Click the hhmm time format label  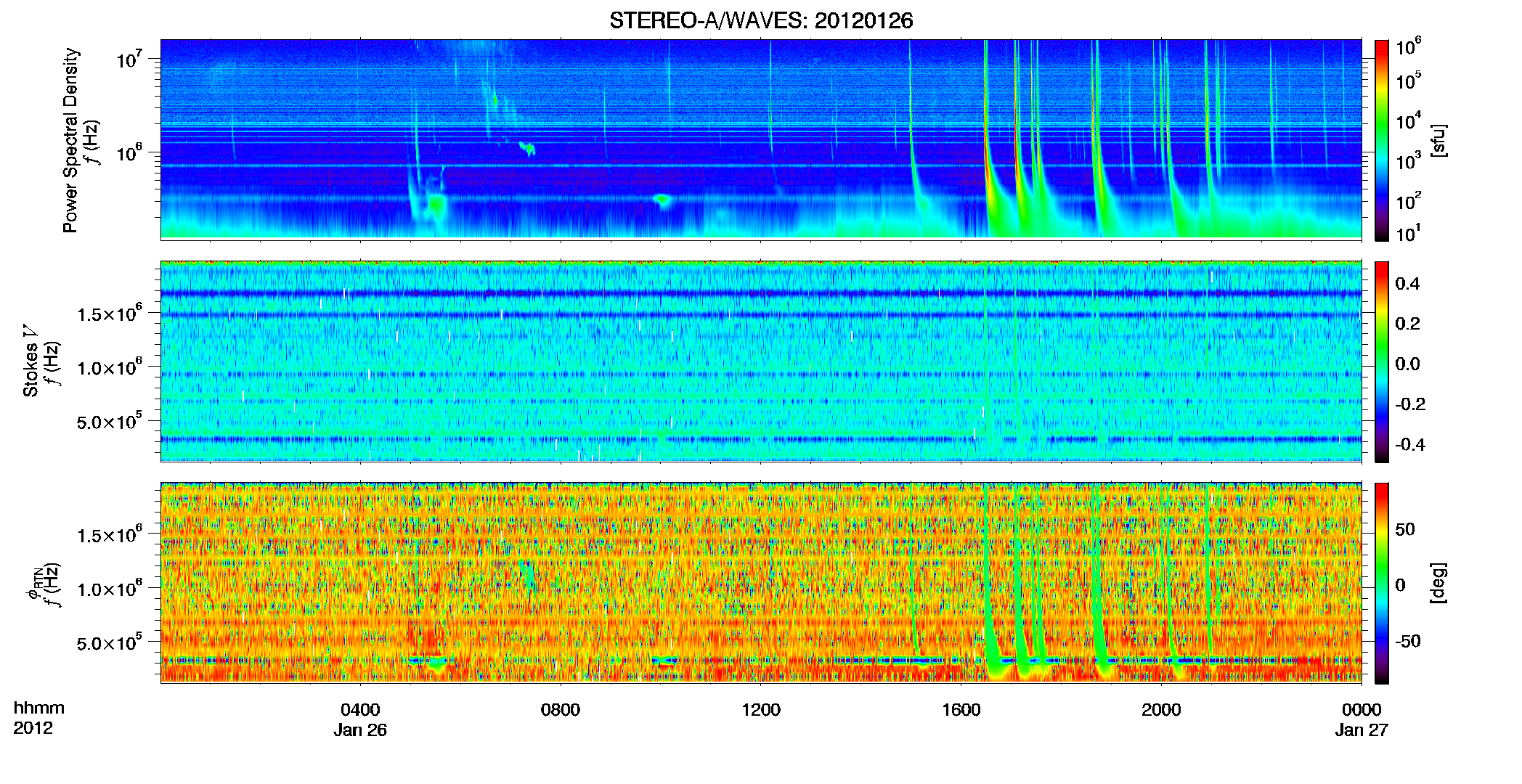tap(39, 708)
